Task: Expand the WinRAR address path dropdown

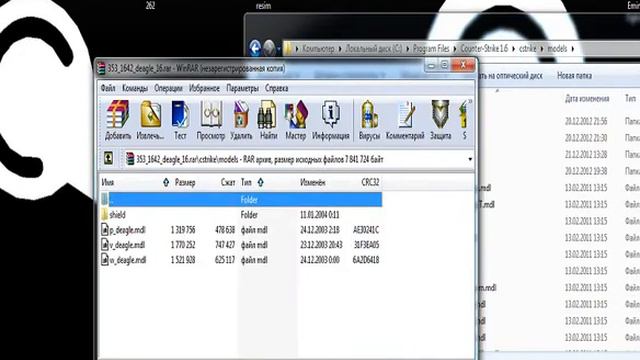Action: pos(470,159)
